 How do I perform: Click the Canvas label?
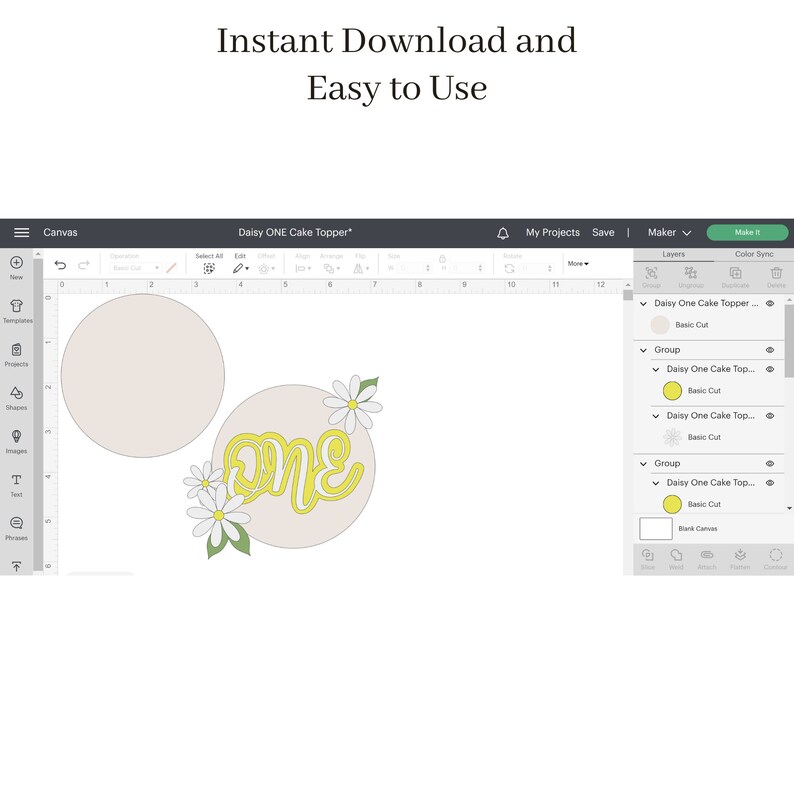(60, 232)
